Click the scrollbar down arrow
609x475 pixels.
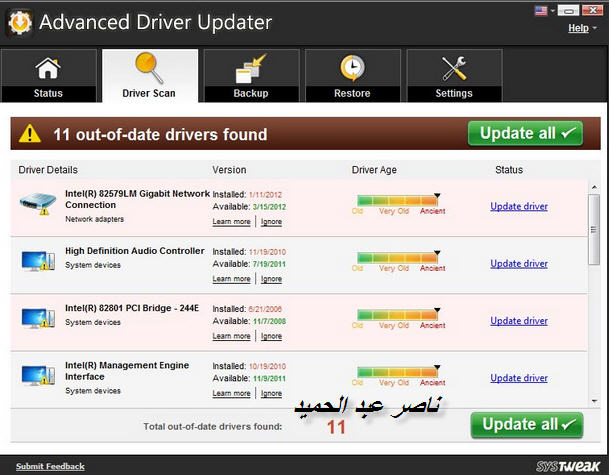(x=594, y=401)
